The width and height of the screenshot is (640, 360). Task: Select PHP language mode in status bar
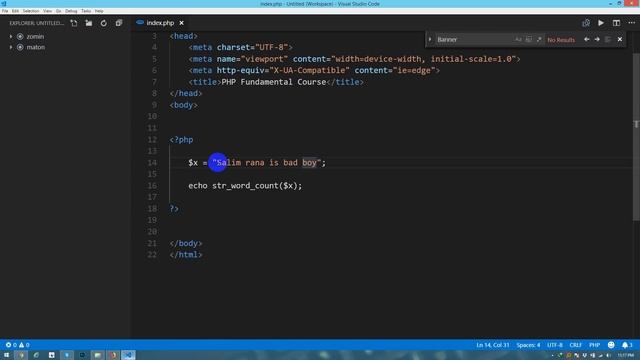point(594,345)
